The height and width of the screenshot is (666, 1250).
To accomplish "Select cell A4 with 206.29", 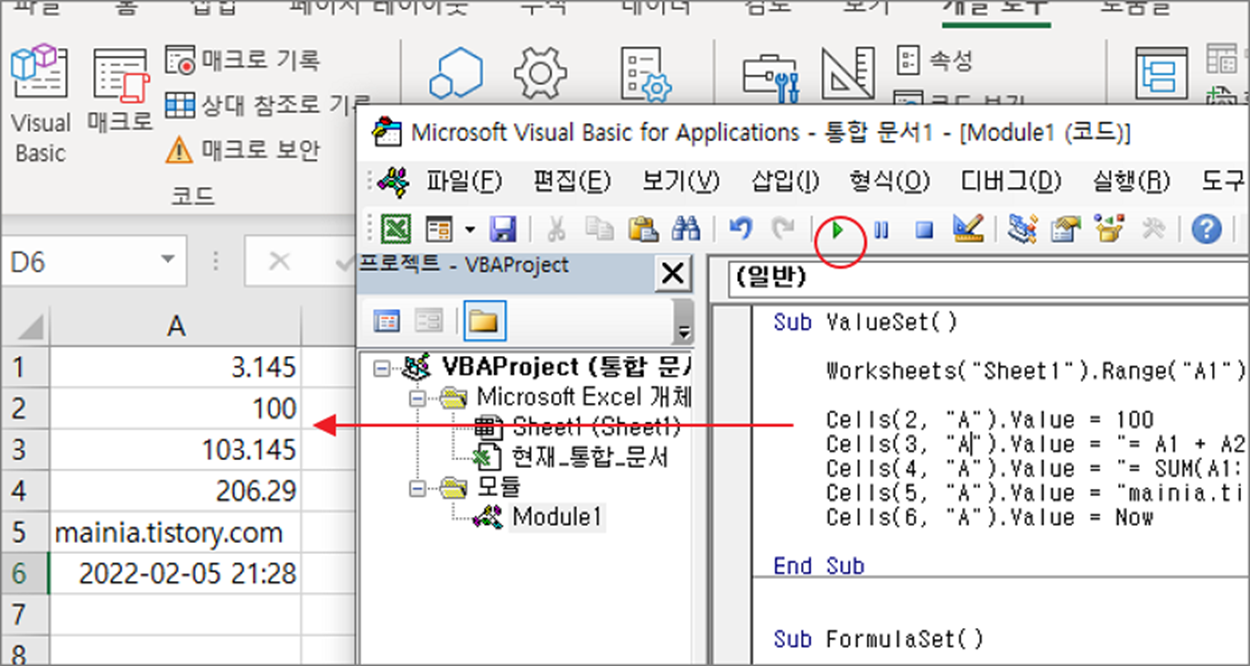I will pyautogui.click(x=176, y=490).
